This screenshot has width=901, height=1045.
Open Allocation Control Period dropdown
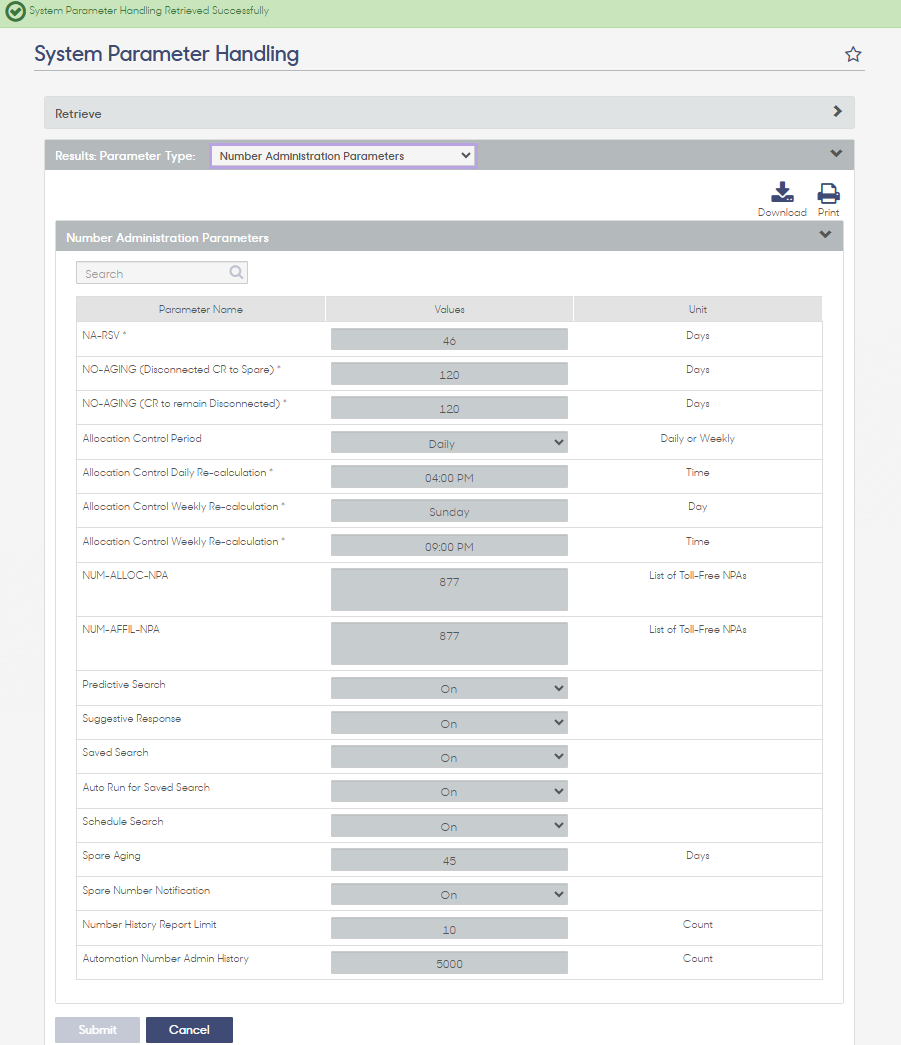(x=449, y=443)
